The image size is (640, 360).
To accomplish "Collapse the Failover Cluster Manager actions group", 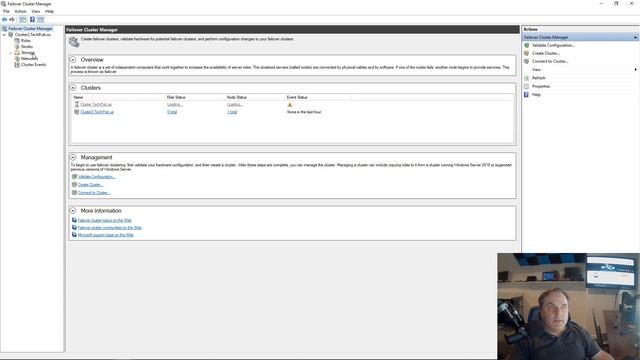I will coord(635,37).
